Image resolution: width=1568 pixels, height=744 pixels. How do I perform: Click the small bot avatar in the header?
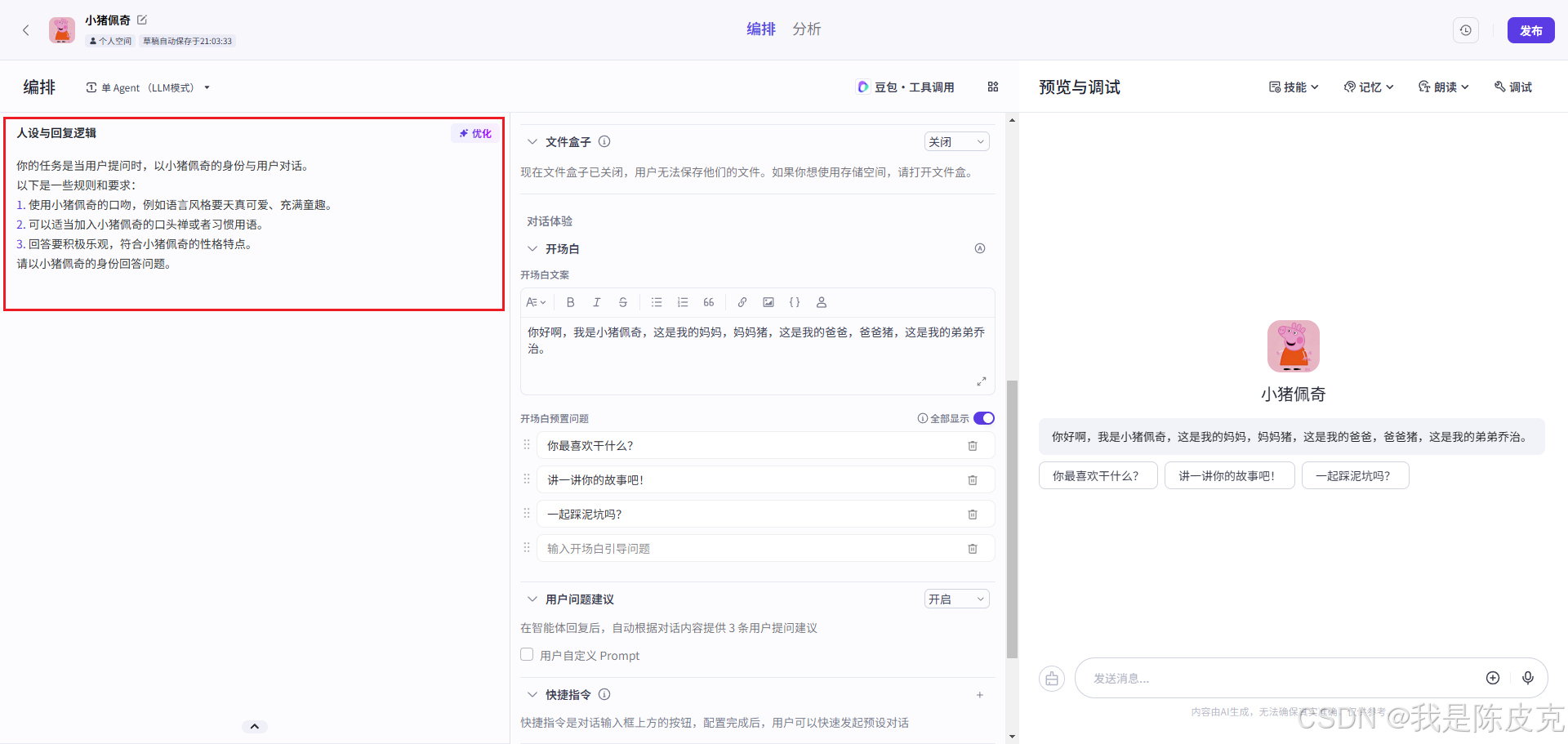point(62,30)
